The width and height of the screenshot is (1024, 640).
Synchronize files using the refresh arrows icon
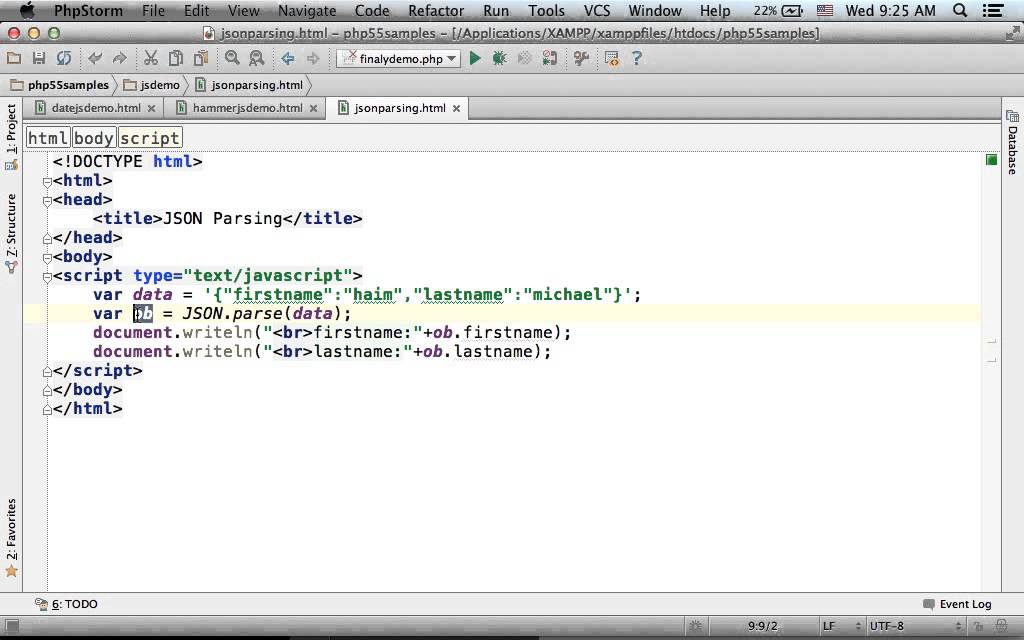click(x=63, y=59)
